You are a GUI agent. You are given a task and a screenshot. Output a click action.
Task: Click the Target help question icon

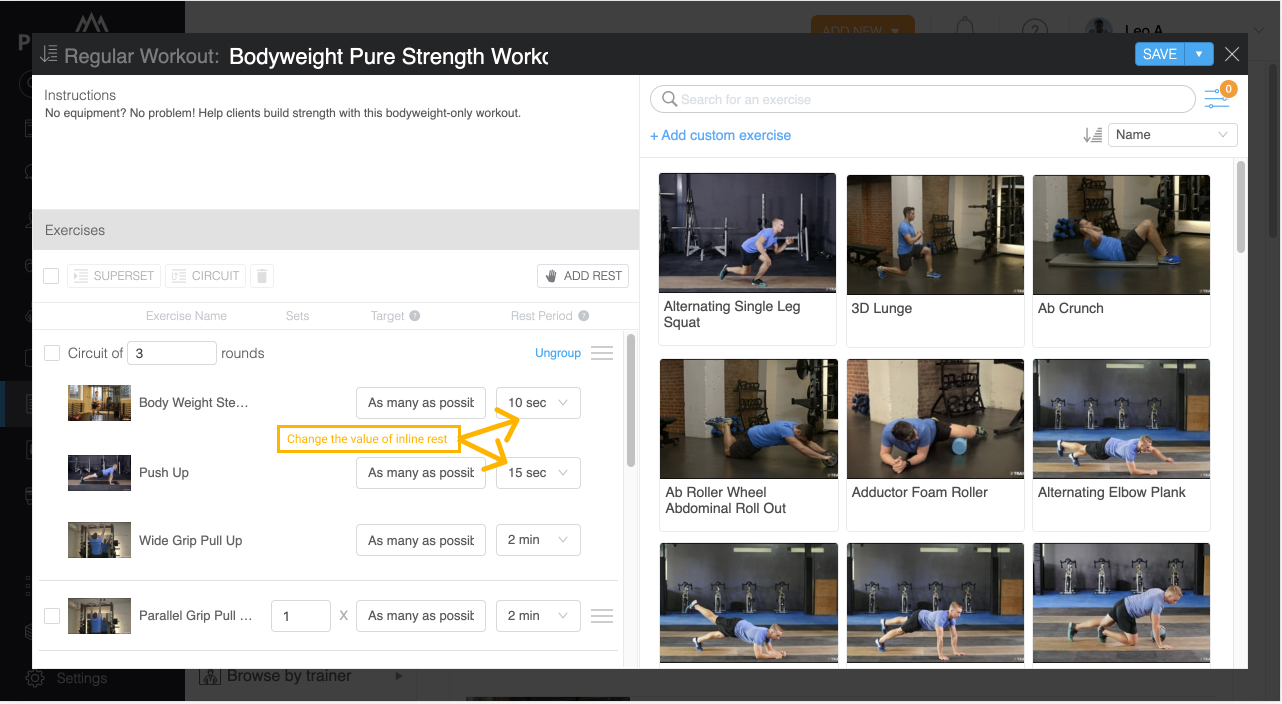415,316
